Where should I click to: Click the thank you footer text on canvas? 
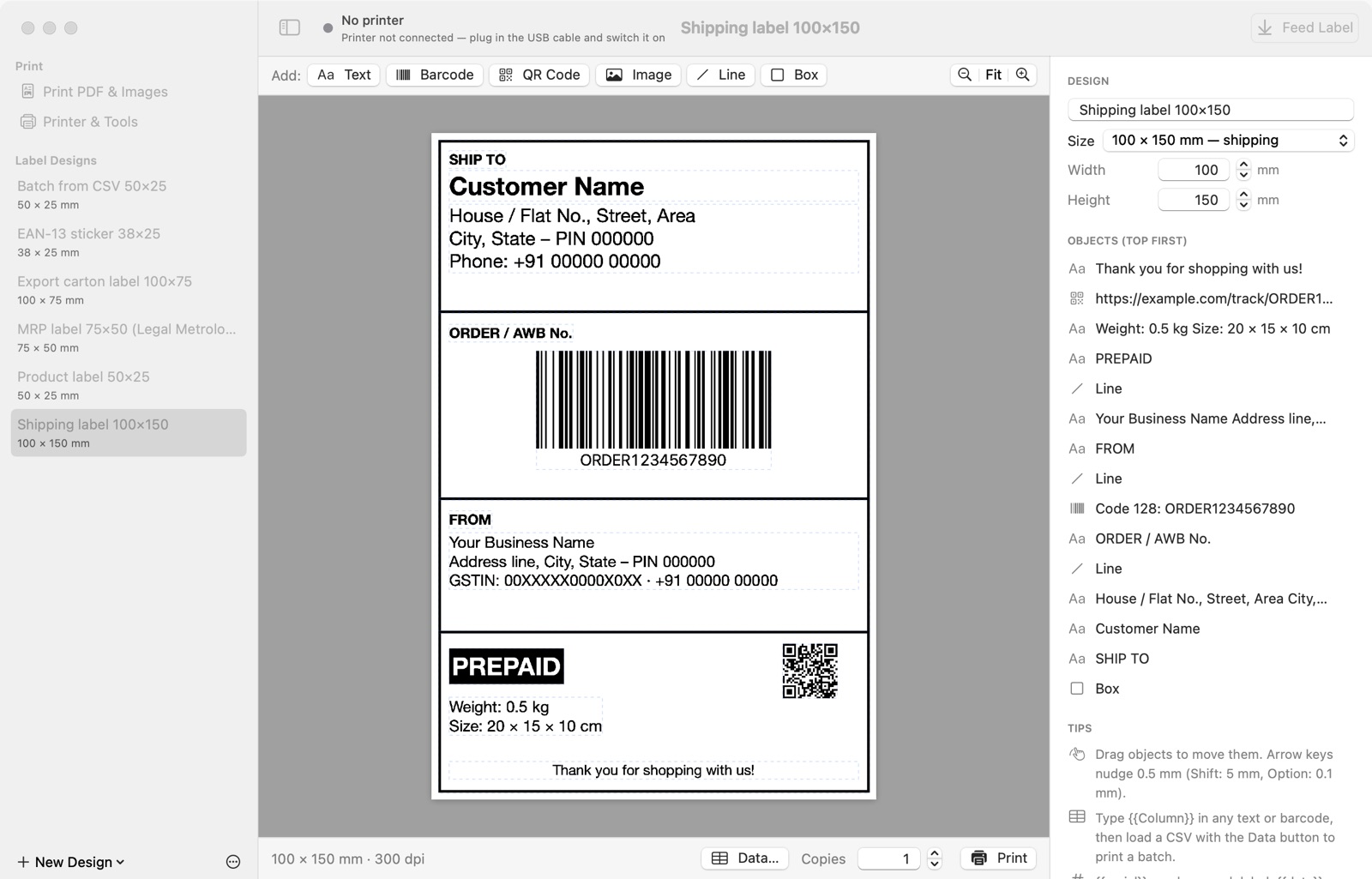pos(653,770)
